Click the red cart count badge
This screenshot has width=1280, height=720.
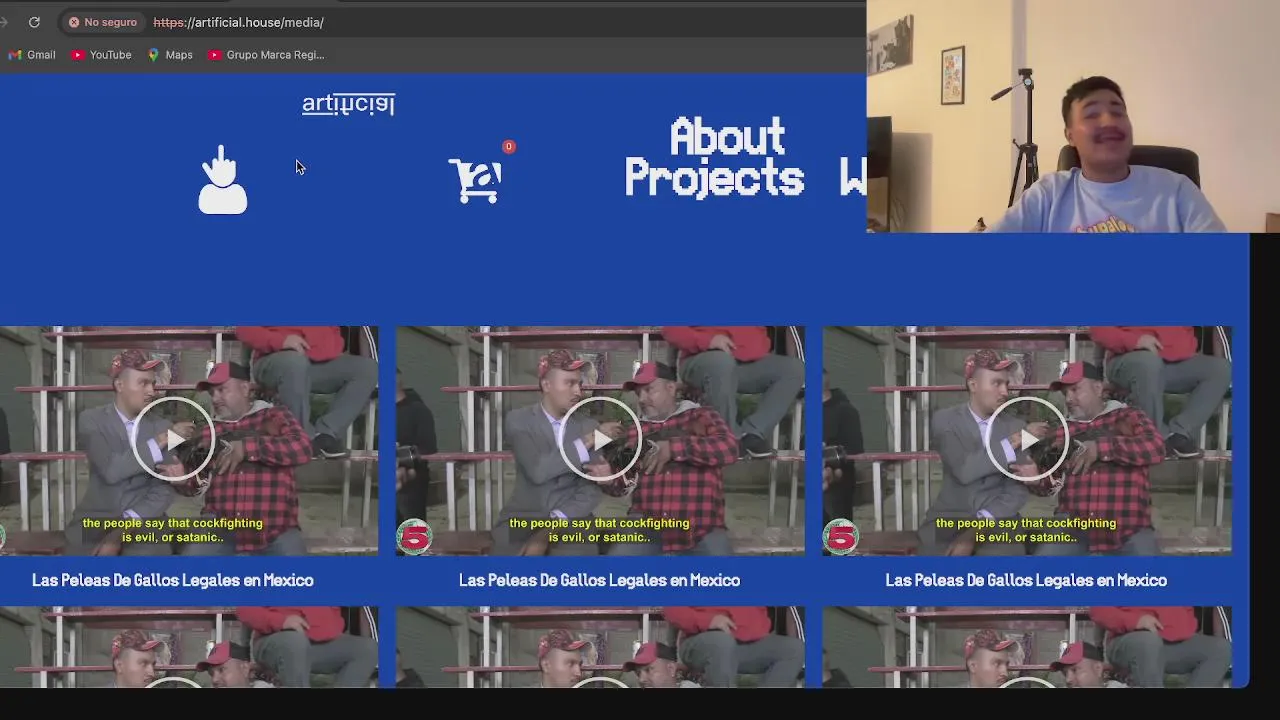click(508, 147)
